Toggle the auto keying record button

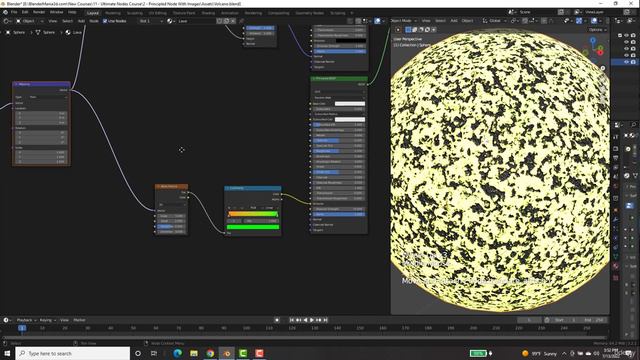[277, 320]
